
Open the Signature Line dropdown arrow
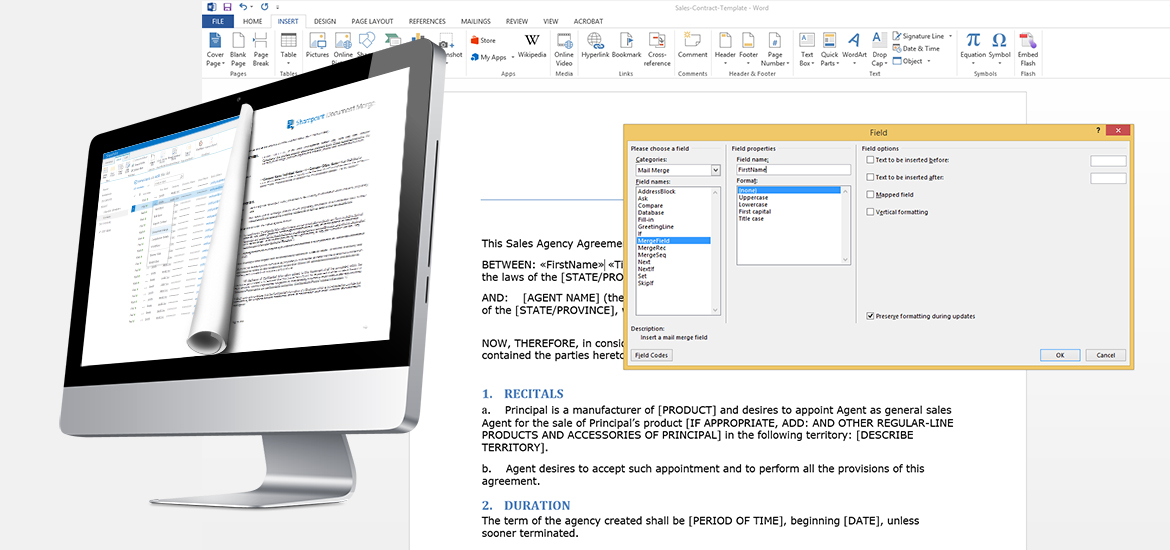(951, 36)
